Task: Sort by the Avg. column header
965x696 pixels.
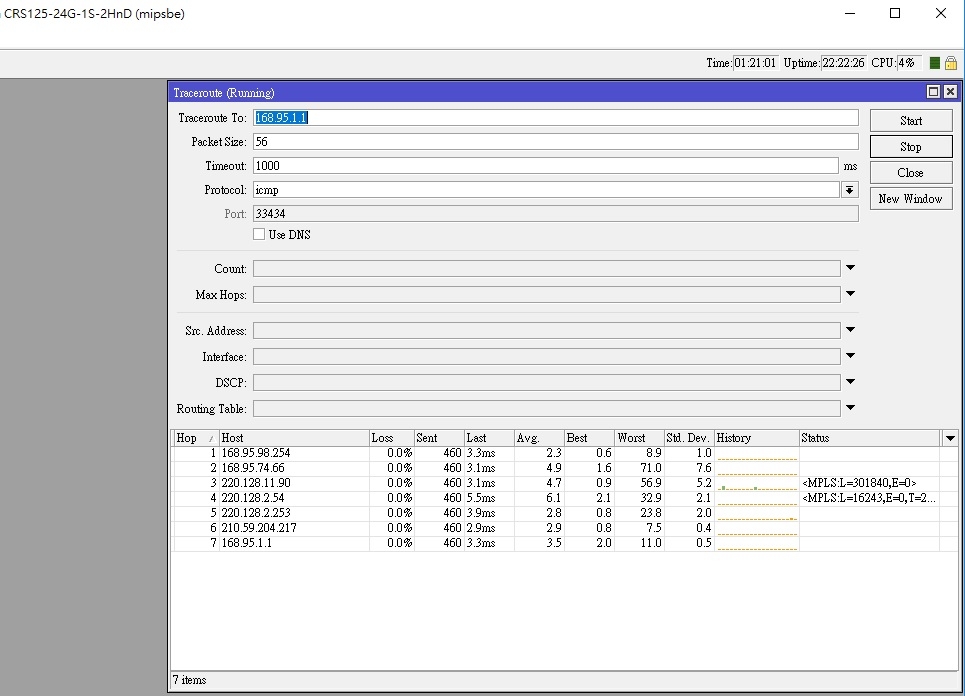Action: click(x=539, y=438)
